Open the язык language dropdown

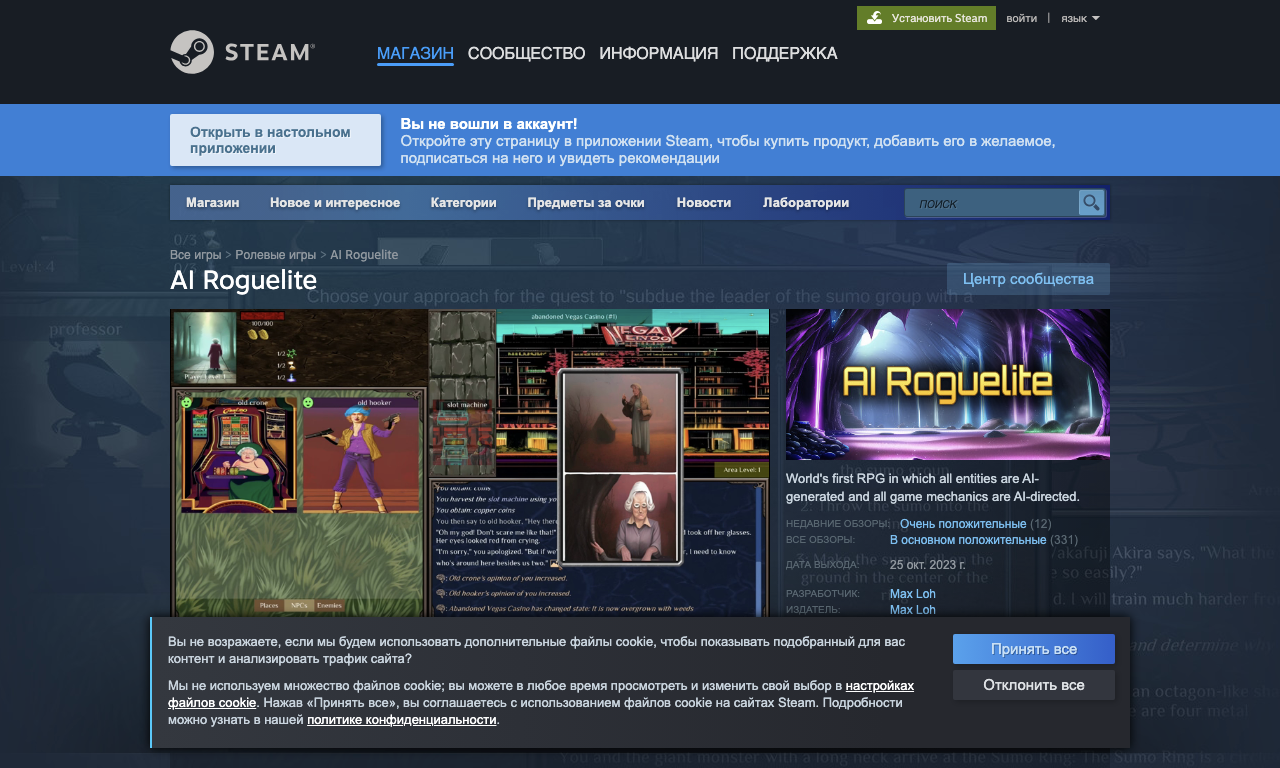tap(1080, 18)
